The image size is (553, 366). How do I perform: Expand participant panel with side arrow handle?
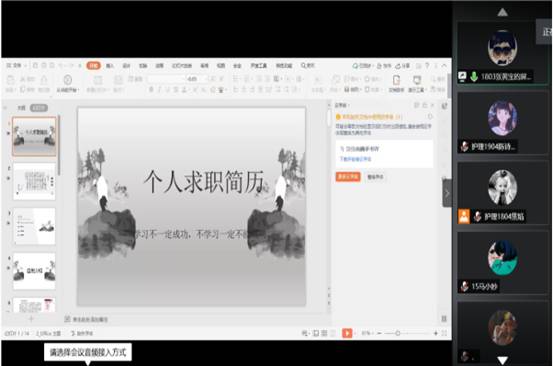click(447, 193)
